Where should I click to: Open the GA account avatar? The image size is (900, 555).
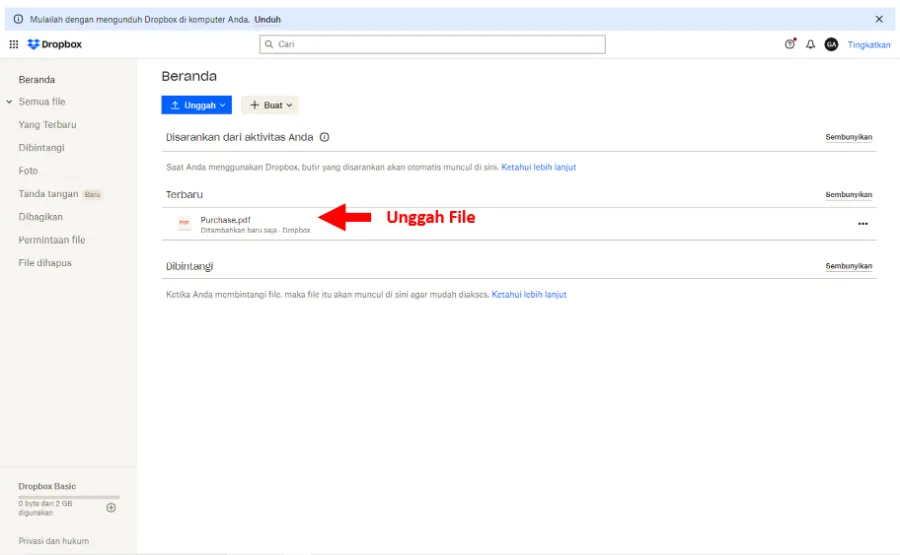point(831,44)
